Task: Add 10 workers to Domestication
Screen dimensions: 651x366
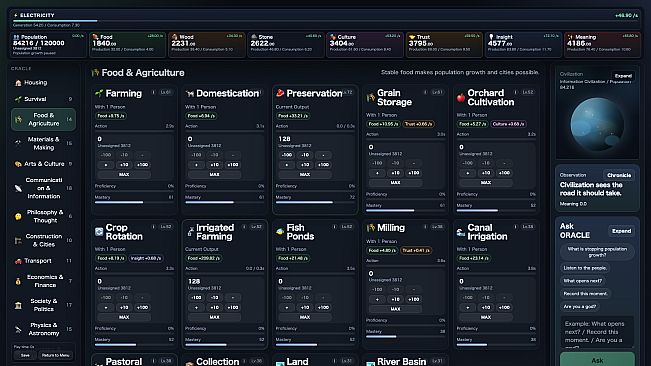Action: click(214, 165)
